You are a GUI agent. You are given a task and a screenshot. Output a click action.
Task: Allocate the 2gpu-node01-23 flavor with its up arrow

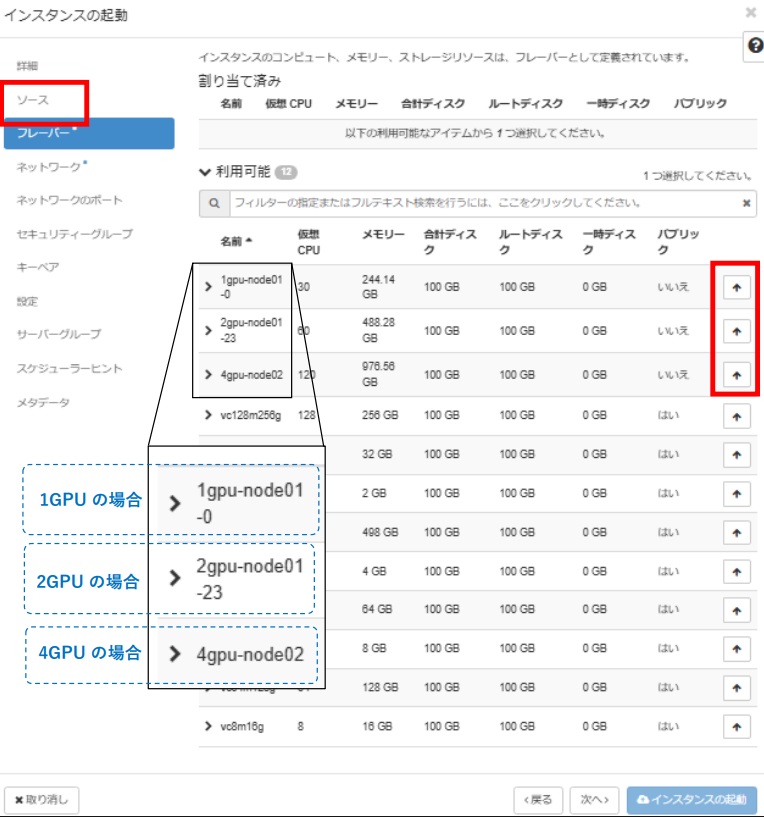pyautogui.click(x=736, y=331)
